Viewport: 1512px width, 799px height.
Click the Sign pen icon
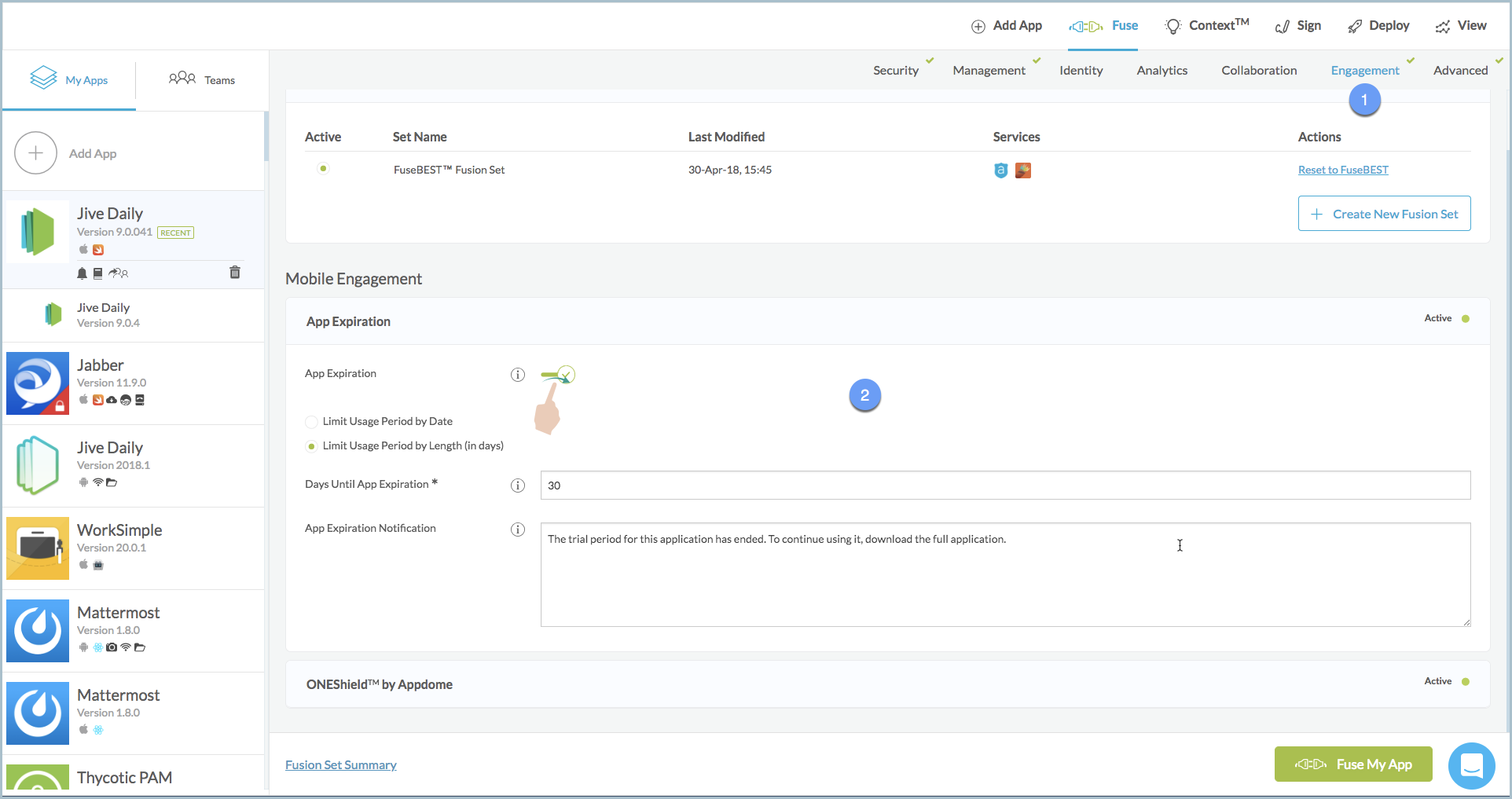point(1282,27)
